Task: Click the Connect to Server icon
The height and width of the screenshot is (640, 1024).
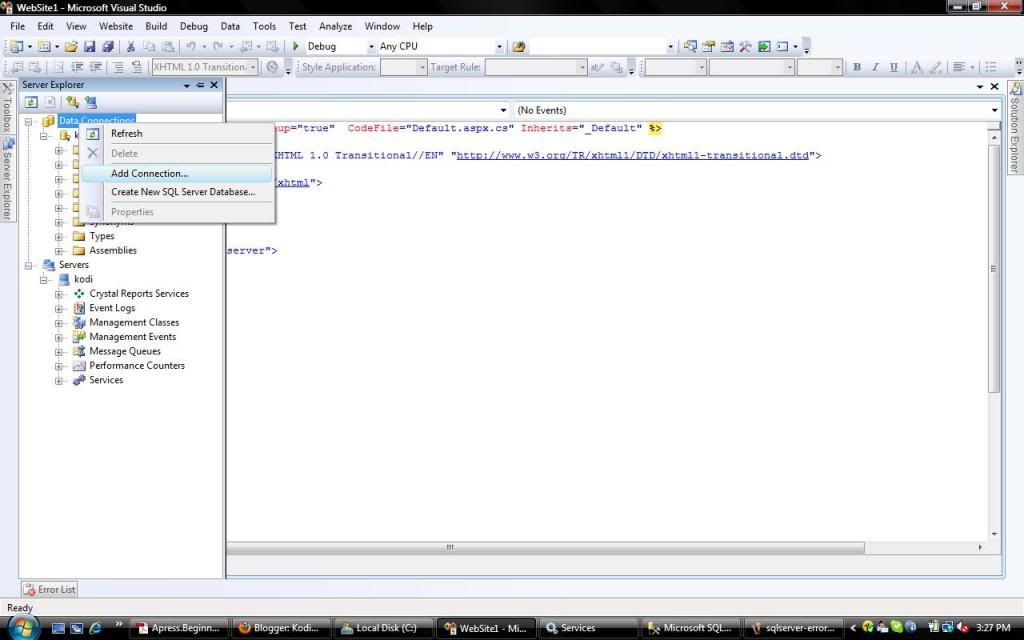Action: point(91,102)
